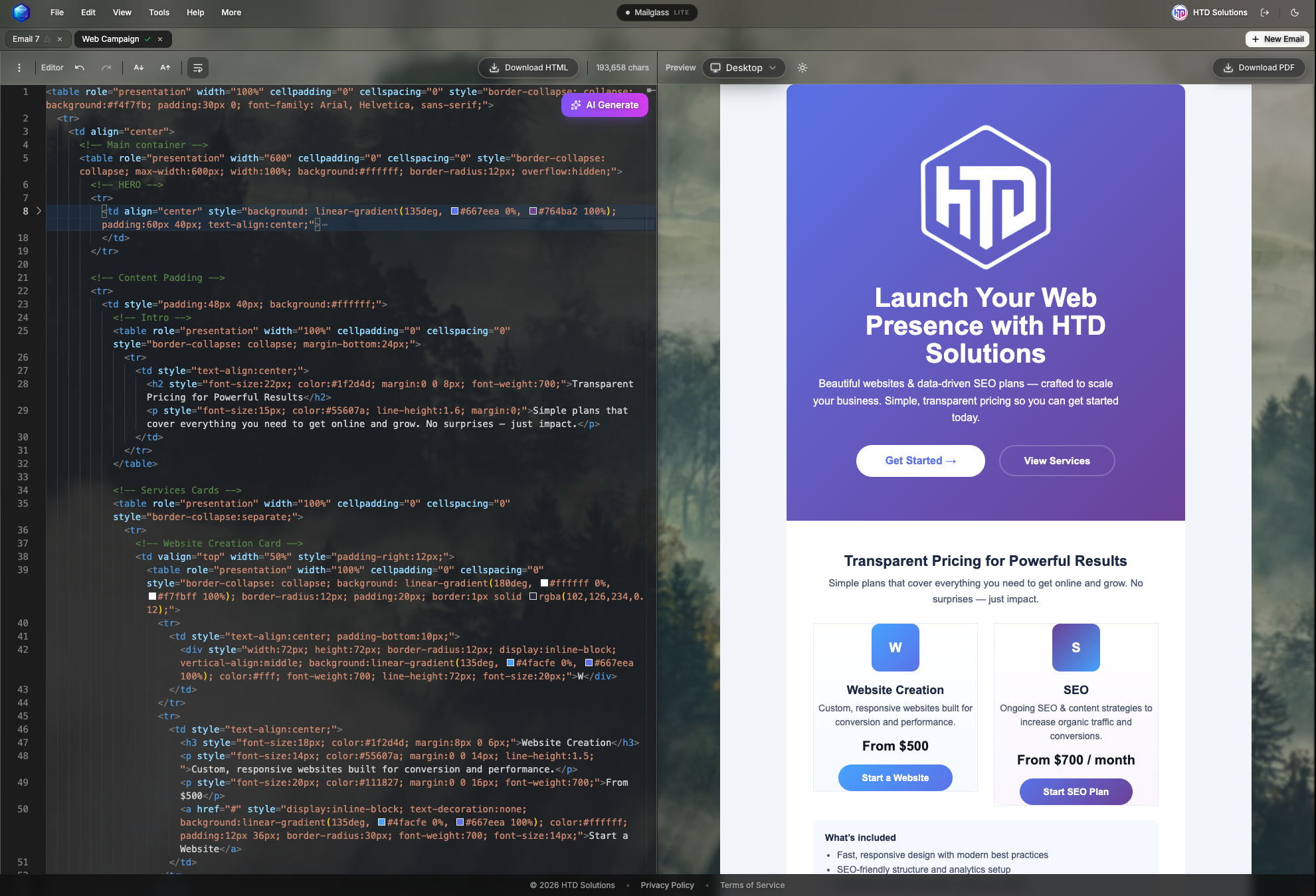Click the #667eea color swatch on line 8

click(454, 211)
